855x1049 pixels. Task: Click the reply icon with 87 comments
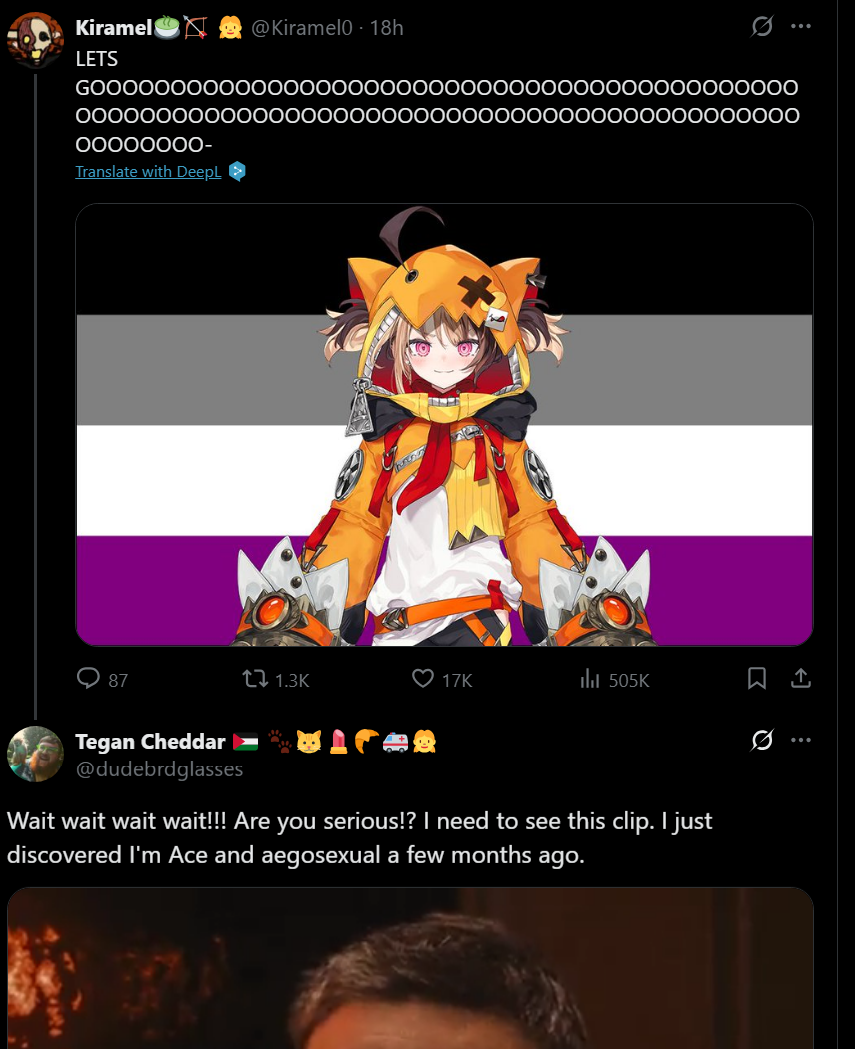pos(88,678)
